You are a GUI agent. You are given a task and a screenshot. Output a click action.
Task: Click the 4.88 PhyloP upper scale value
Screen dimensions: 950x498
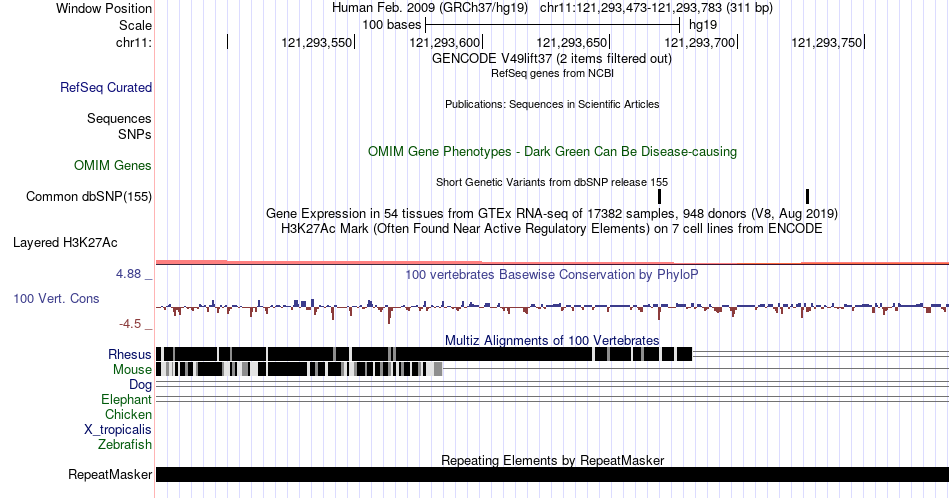pyautogui.click(x=128, y=274)
